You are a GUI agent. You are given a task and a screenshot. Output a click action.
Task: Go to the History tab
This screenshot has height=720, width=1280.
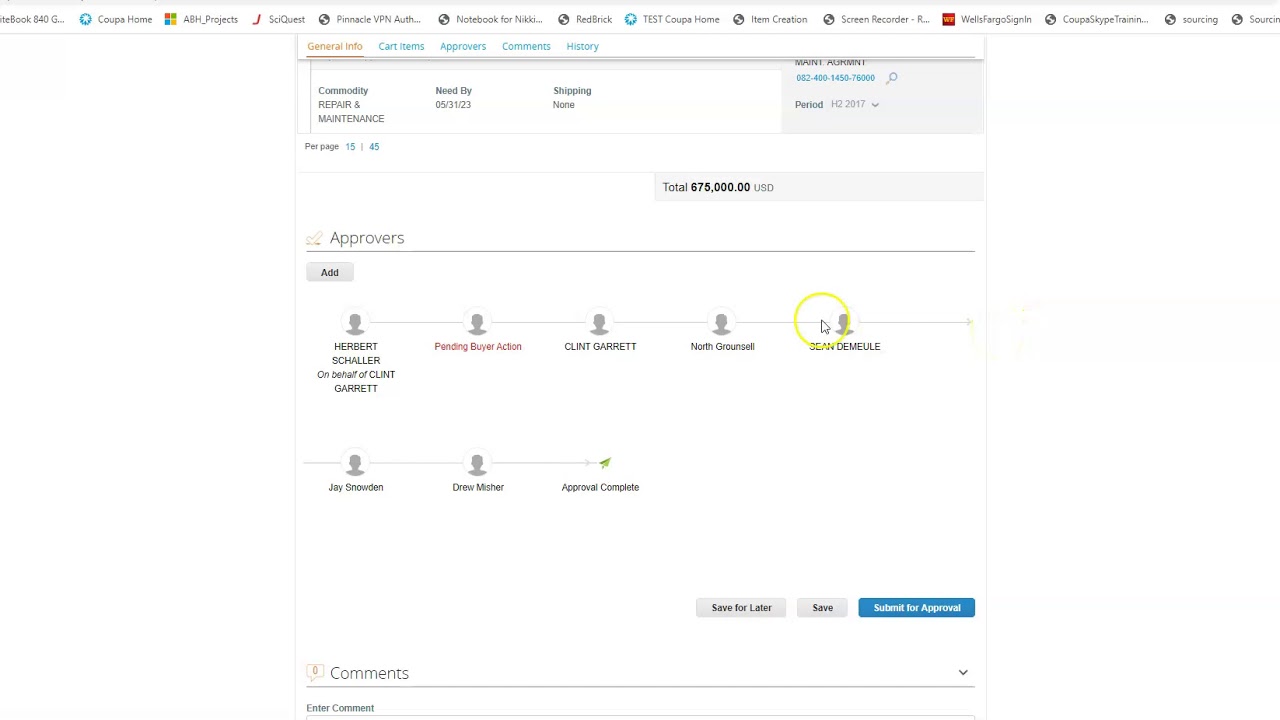582,46
